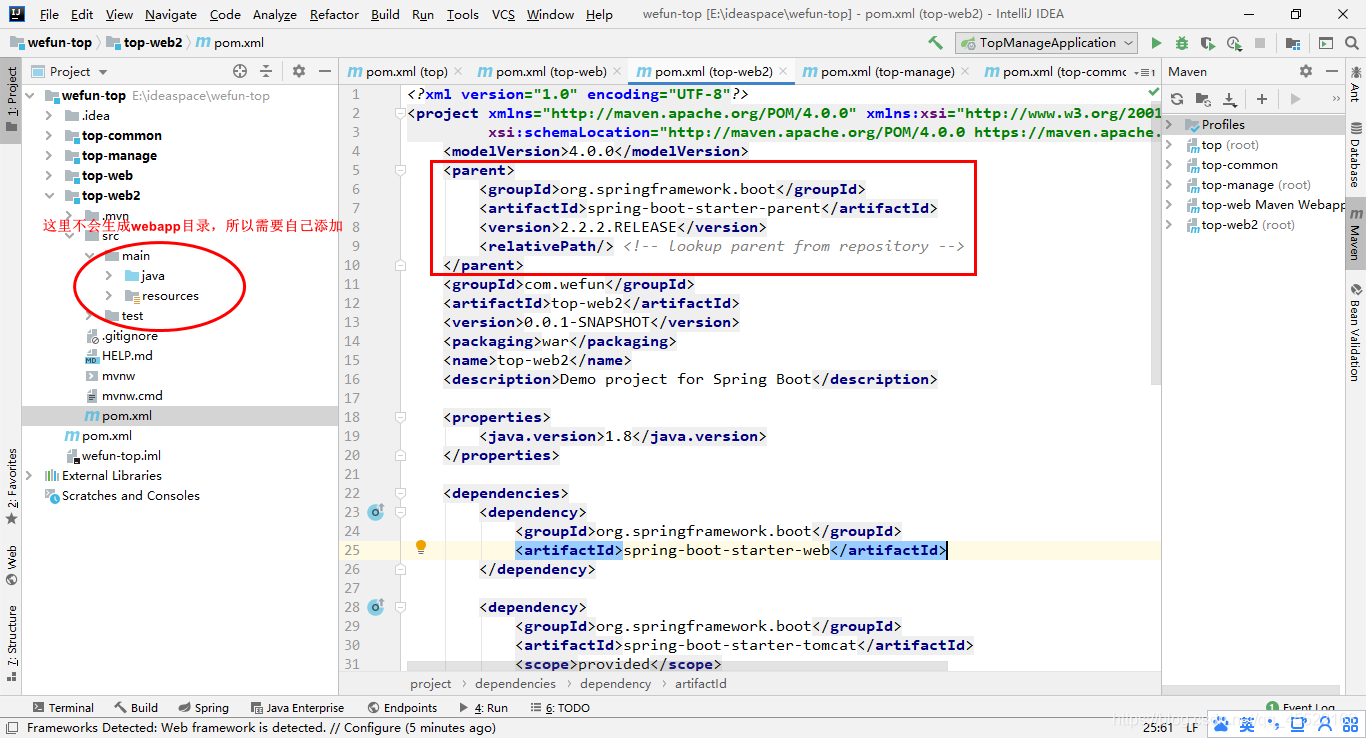Click top-web2 breadcrumb in navigation bar
The height and width of the screenshot is (738, 1366).
tap(145, 43)
